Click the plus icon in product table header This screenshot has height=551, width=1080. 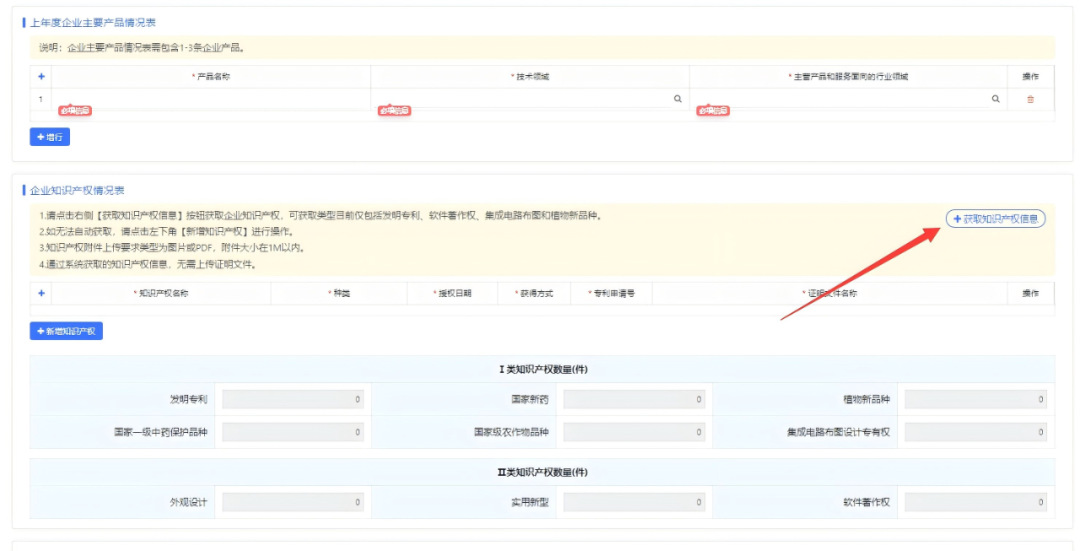41,76
